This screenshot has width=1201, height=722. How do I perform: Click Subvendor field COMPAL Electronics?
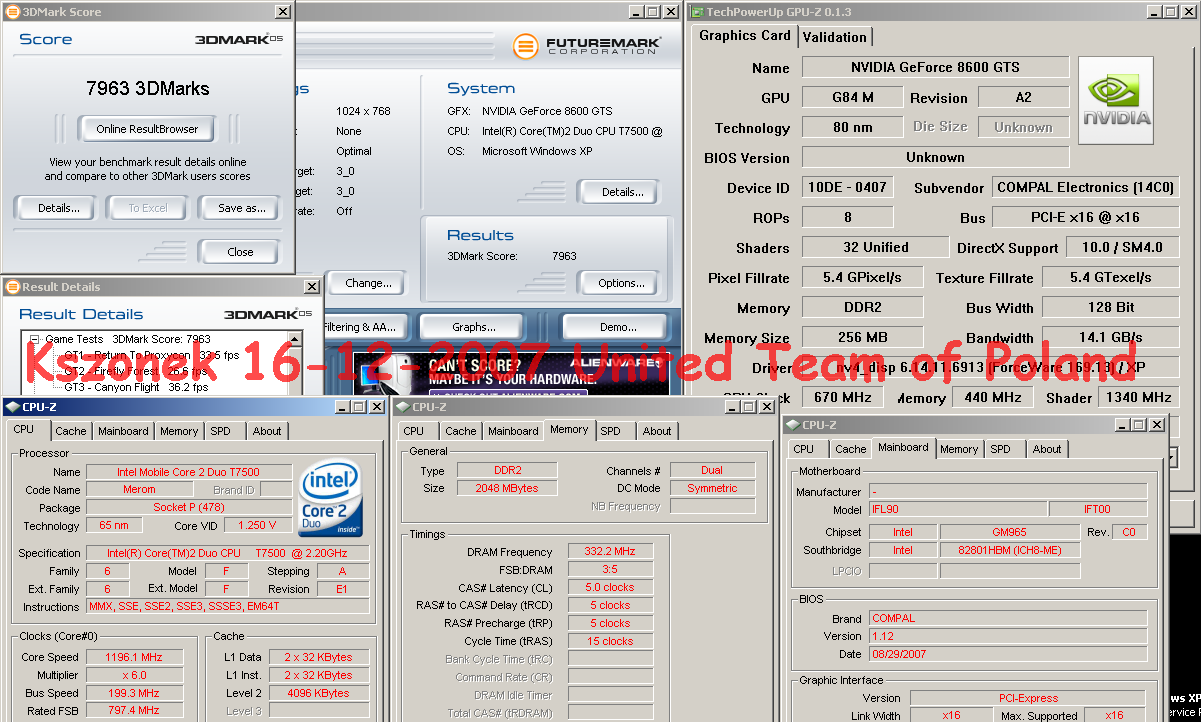click(1085, 187)
